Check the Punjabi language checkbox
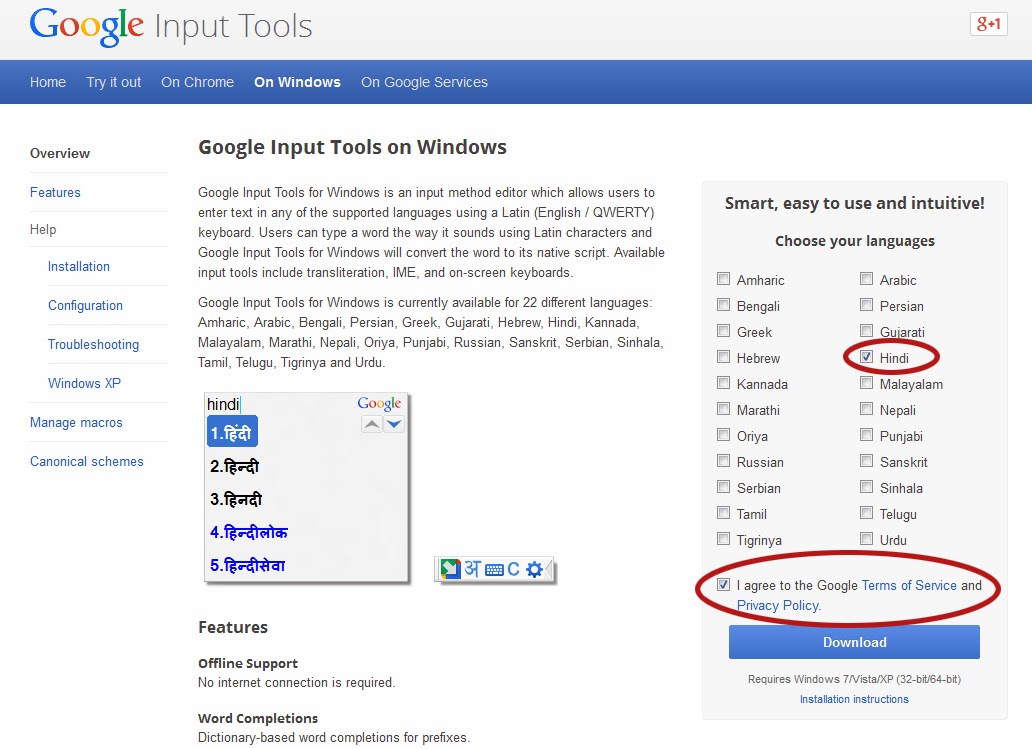The width and height of the screenshot is (1032, 749). tap(866, 435)
